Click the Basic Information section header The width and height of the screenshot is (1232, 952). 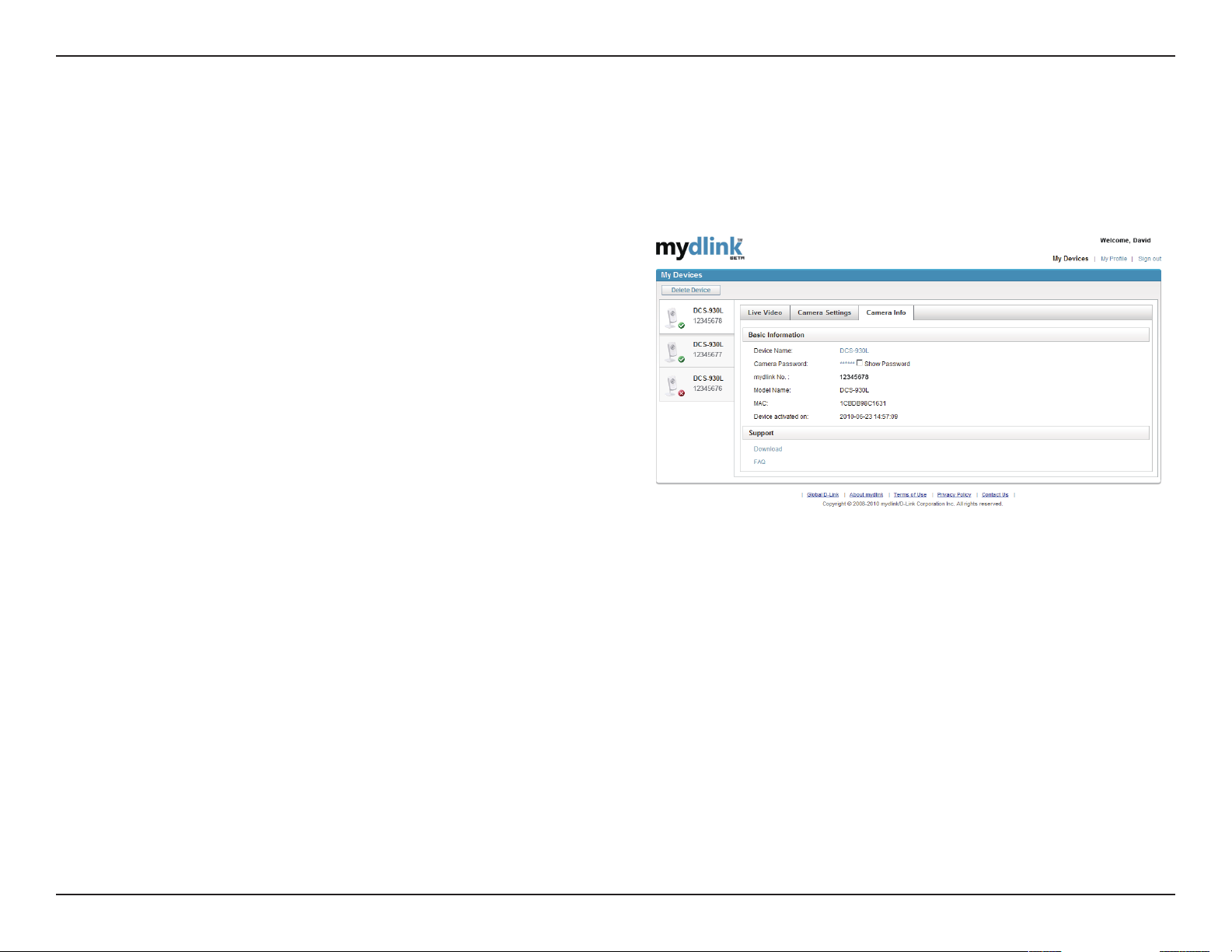(x=945, y=335)
